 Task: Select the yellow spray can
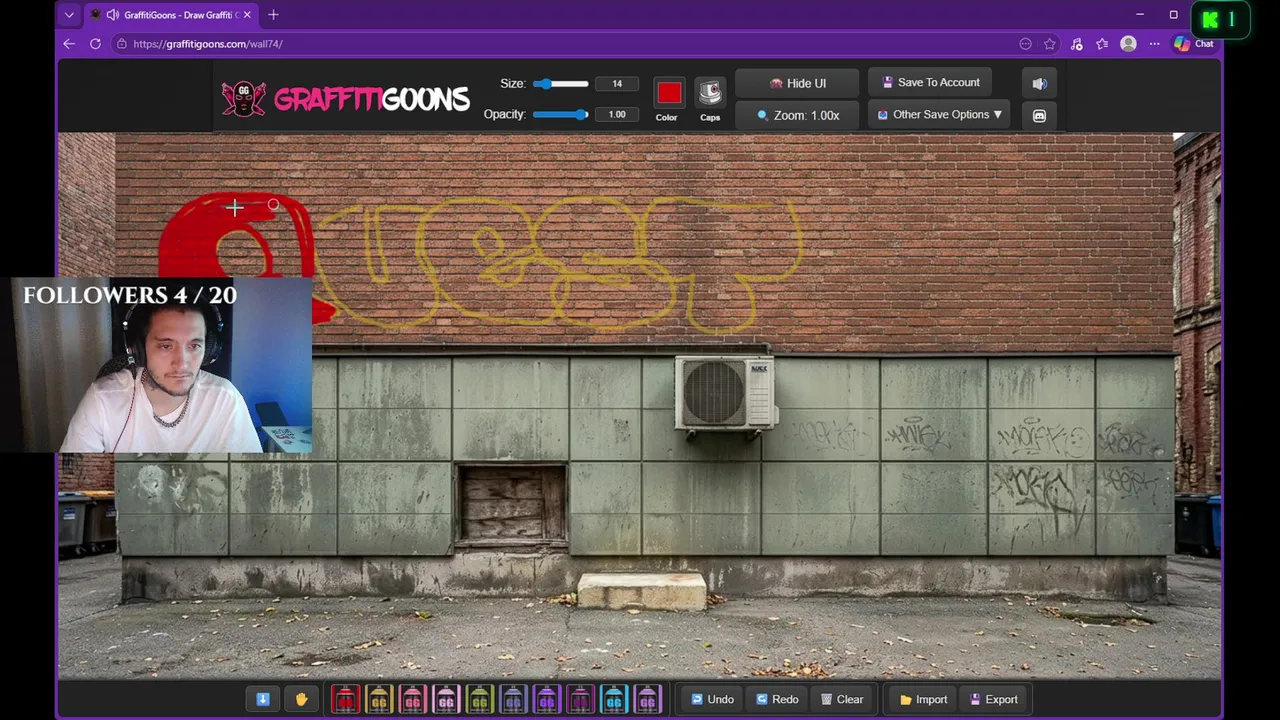[x=379, y=699]
